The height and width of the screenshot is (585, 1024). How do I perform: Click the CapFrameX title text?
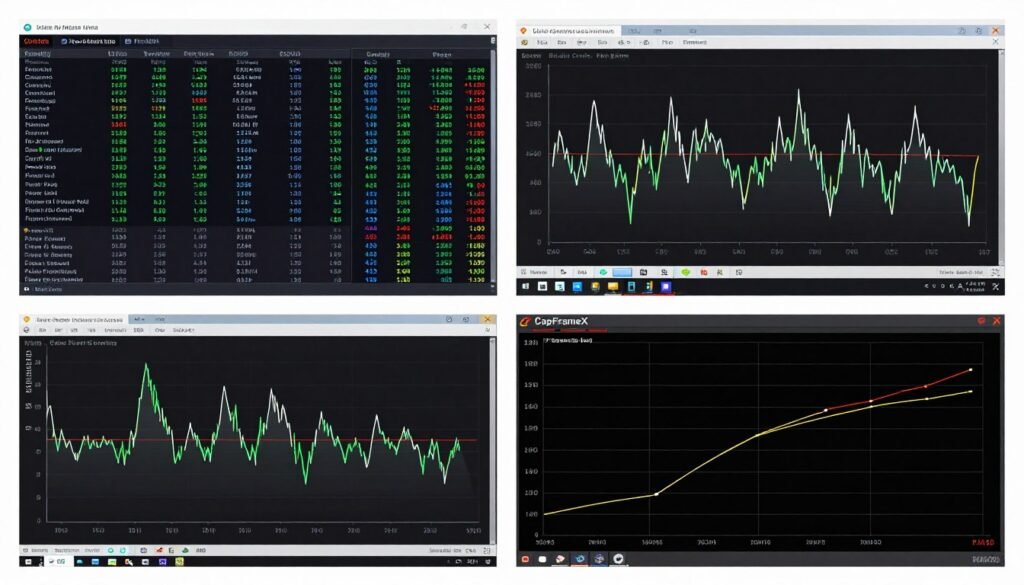561,321
